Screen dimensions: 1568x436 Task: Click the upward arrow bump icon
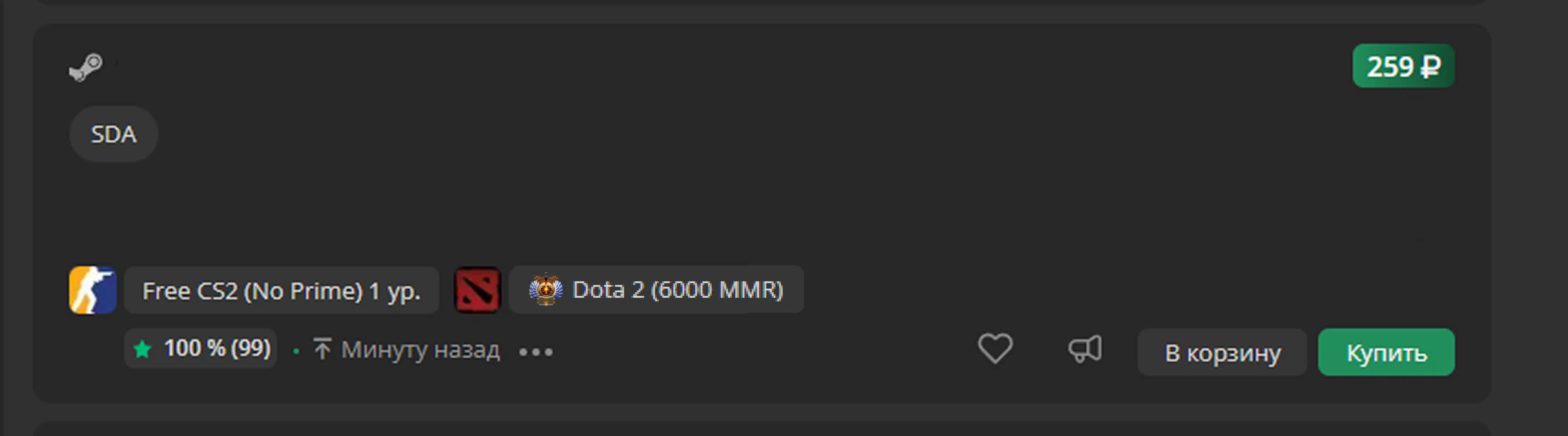pos(322,349)
